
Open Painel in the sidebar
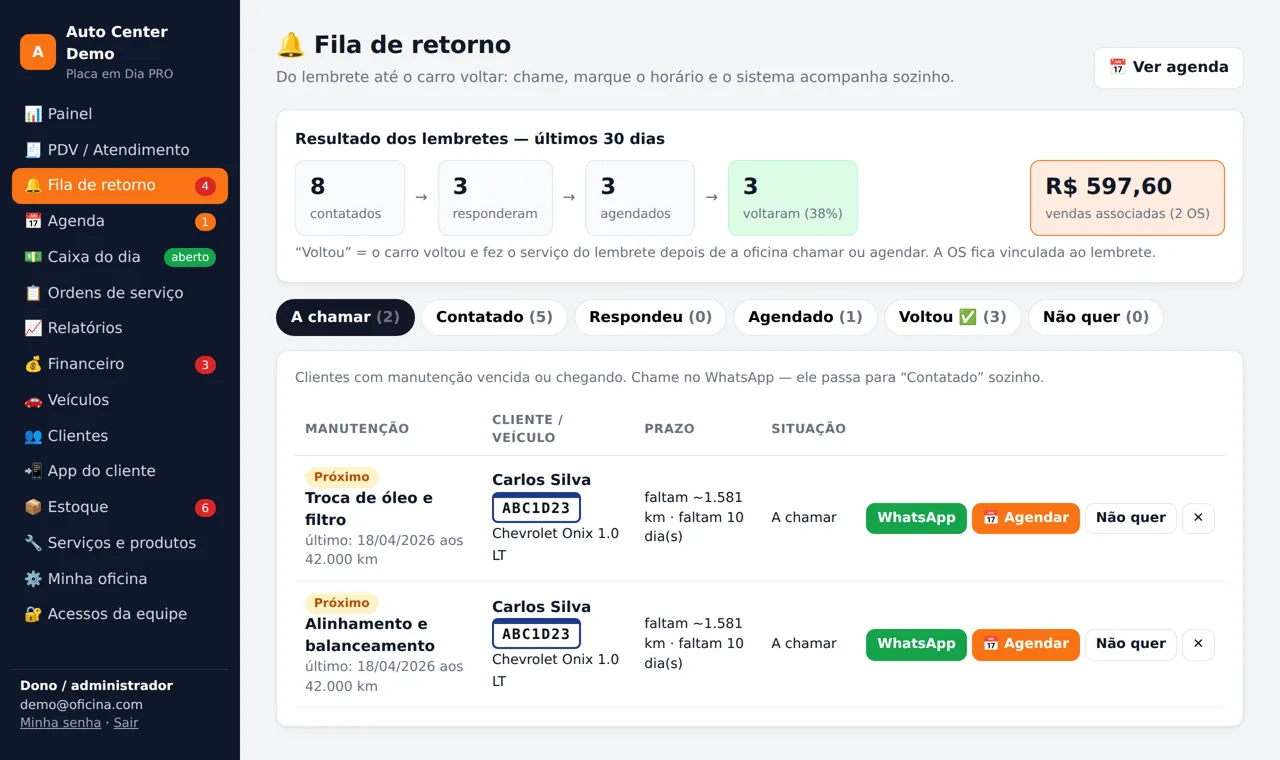[120, 114]
